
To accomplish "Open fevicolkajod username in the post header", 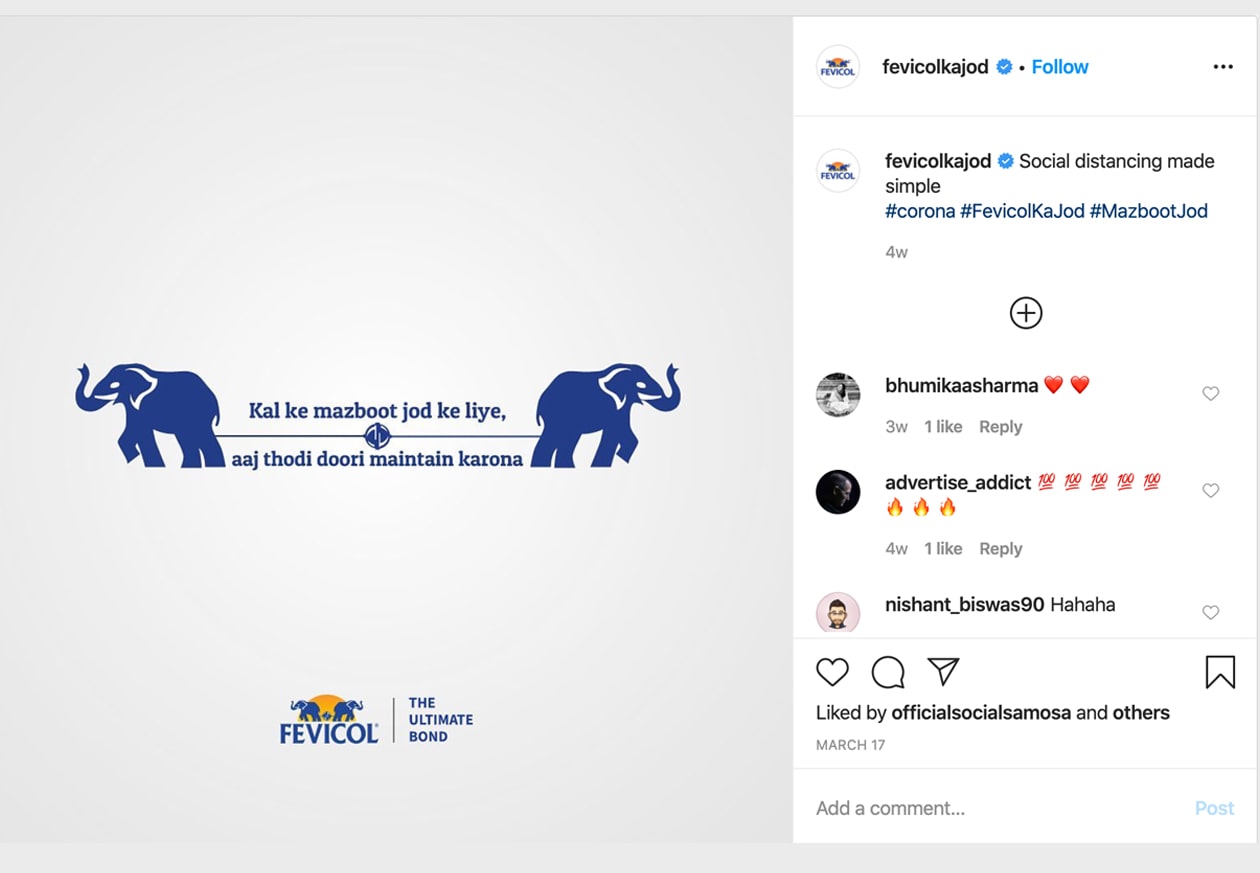I will pyautogui.click(x=935, y=67).
